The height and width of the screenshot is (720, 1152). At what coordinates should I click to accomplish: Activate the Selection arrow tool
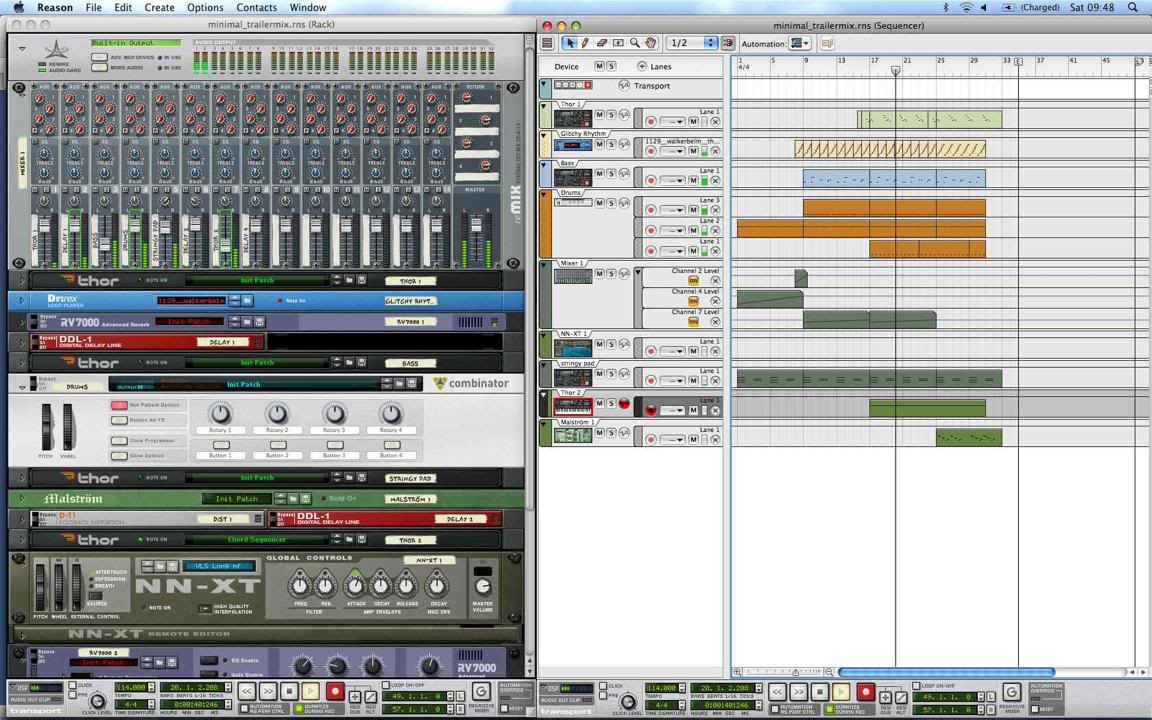tap(569, 43)
